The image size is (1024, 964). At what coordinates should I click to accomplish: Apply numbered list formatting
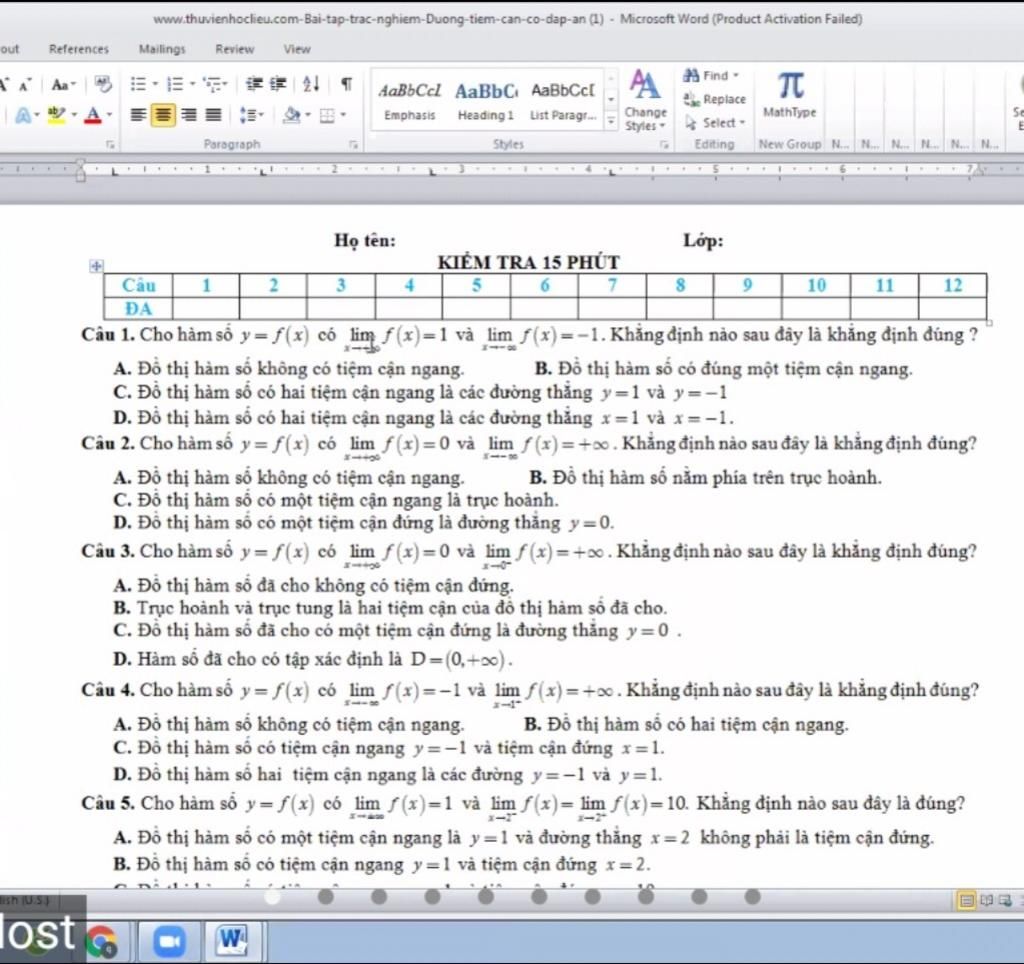(174, 84)
